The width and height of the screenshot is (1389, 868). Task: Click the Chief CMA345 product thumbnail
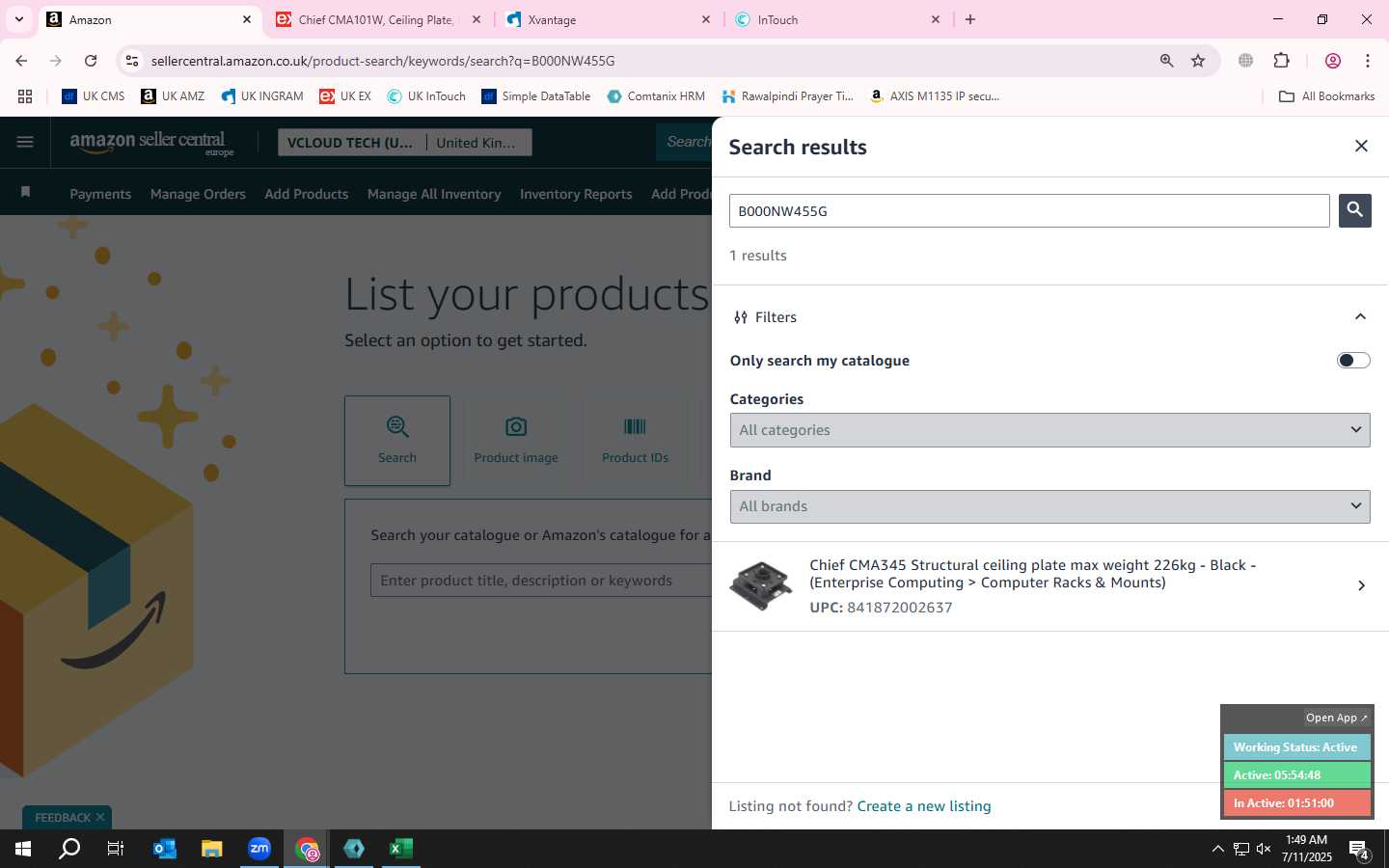(761, 585)
